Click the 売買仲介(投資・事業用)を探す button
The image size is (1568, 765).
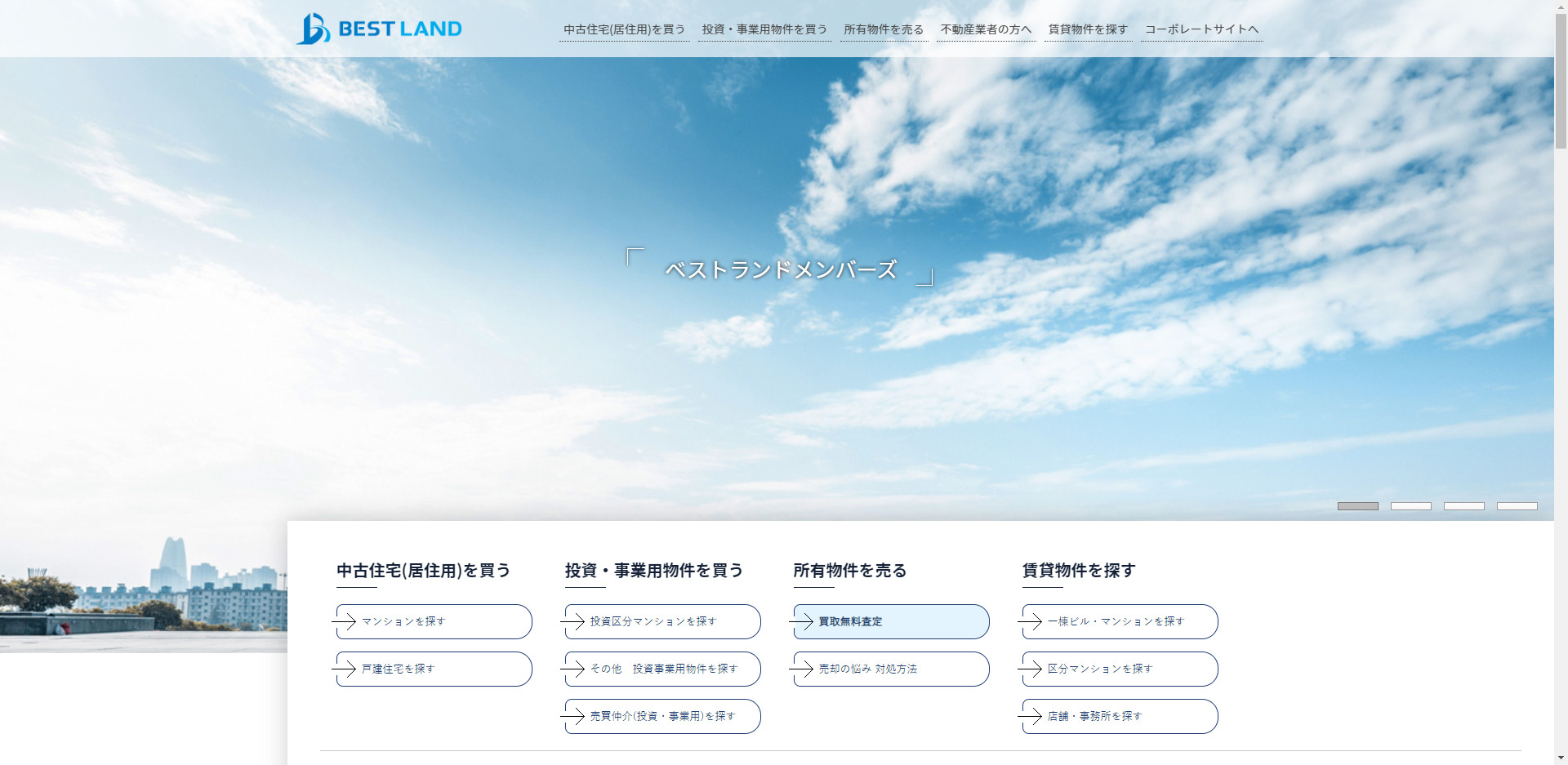click(x=662, y=717)
